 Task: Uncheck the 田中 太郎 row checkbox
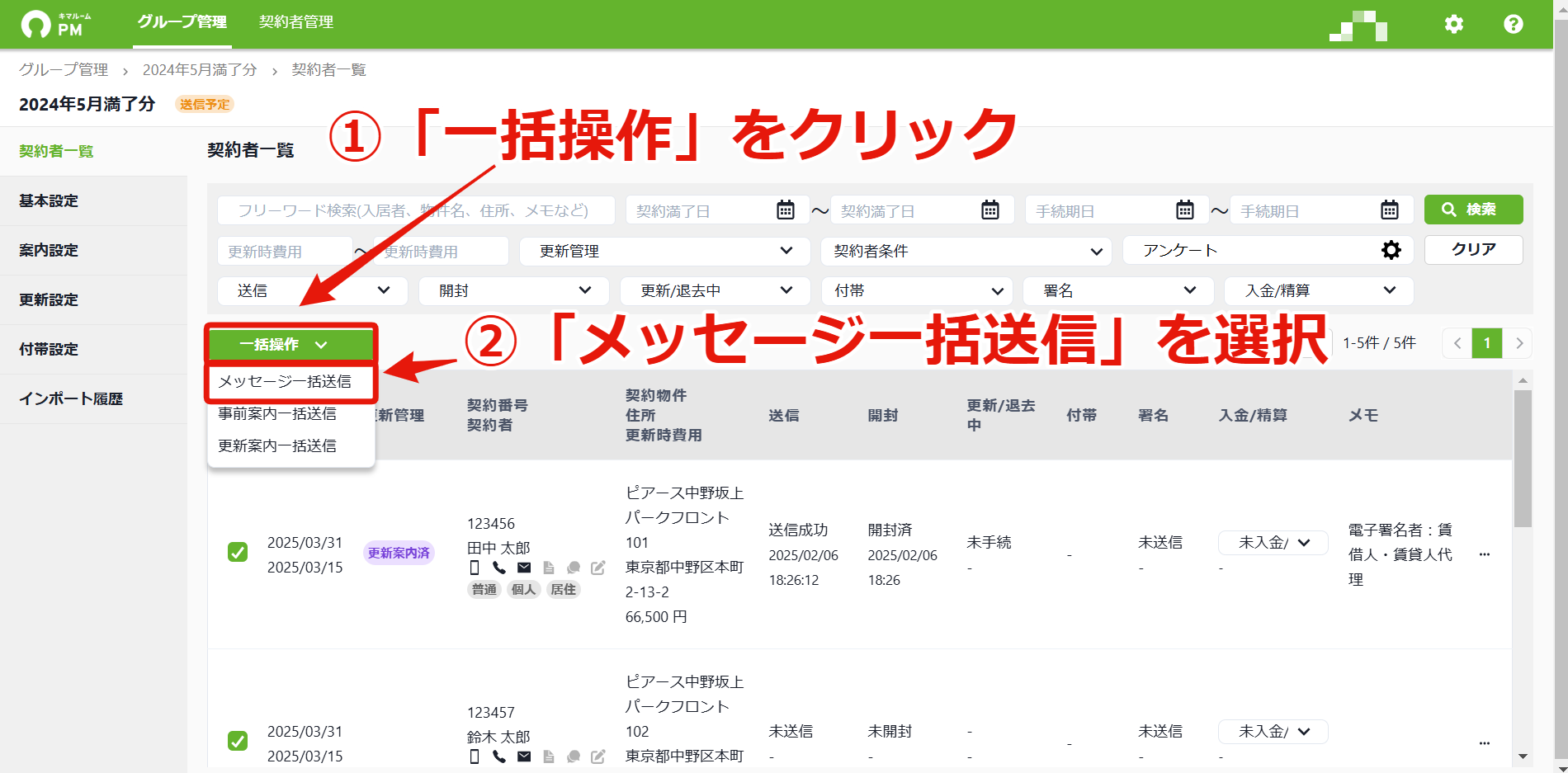(238, 552)
